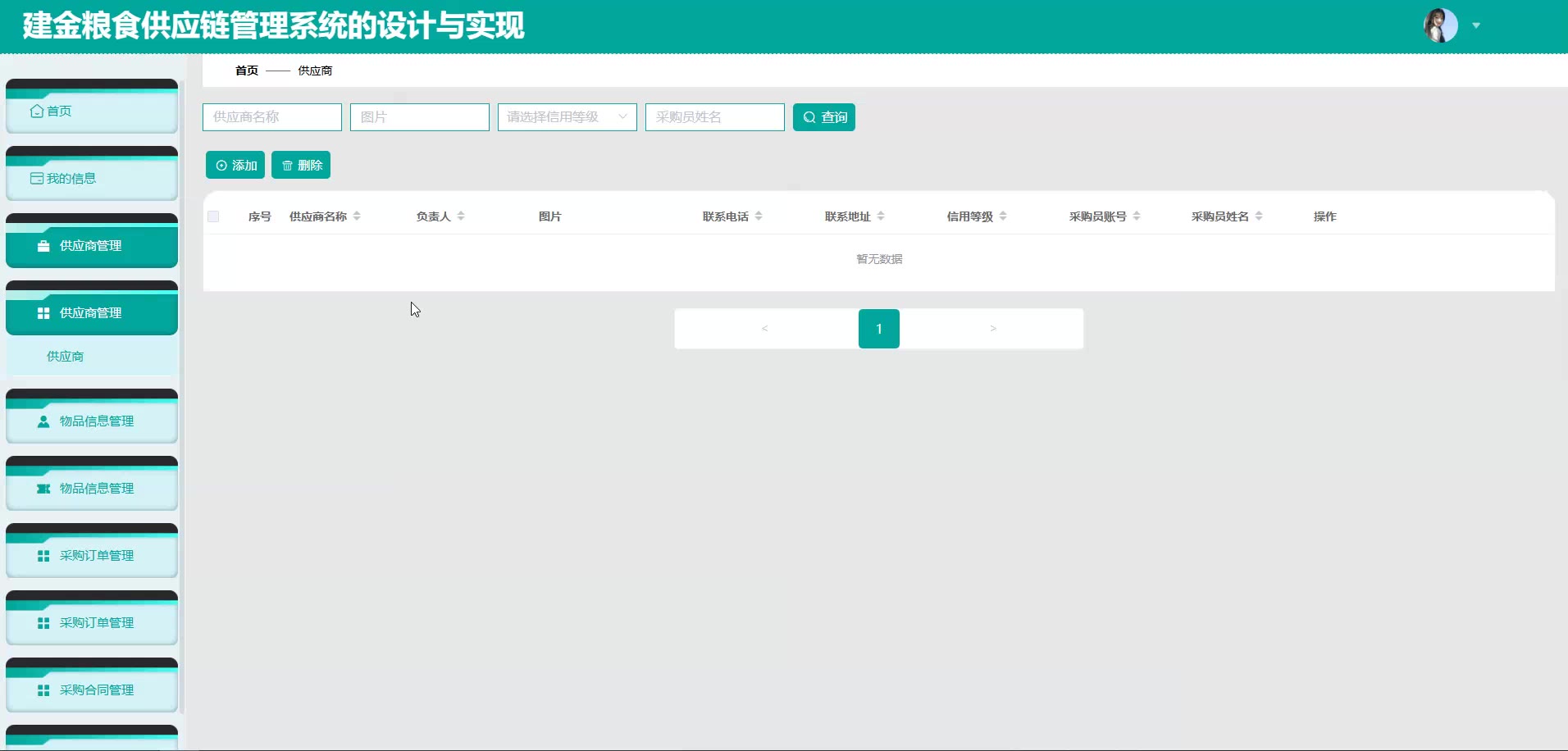Click the home icon in the sidebar
The width and height of the screenshot is (1568, 751).
tap(37, 112)
